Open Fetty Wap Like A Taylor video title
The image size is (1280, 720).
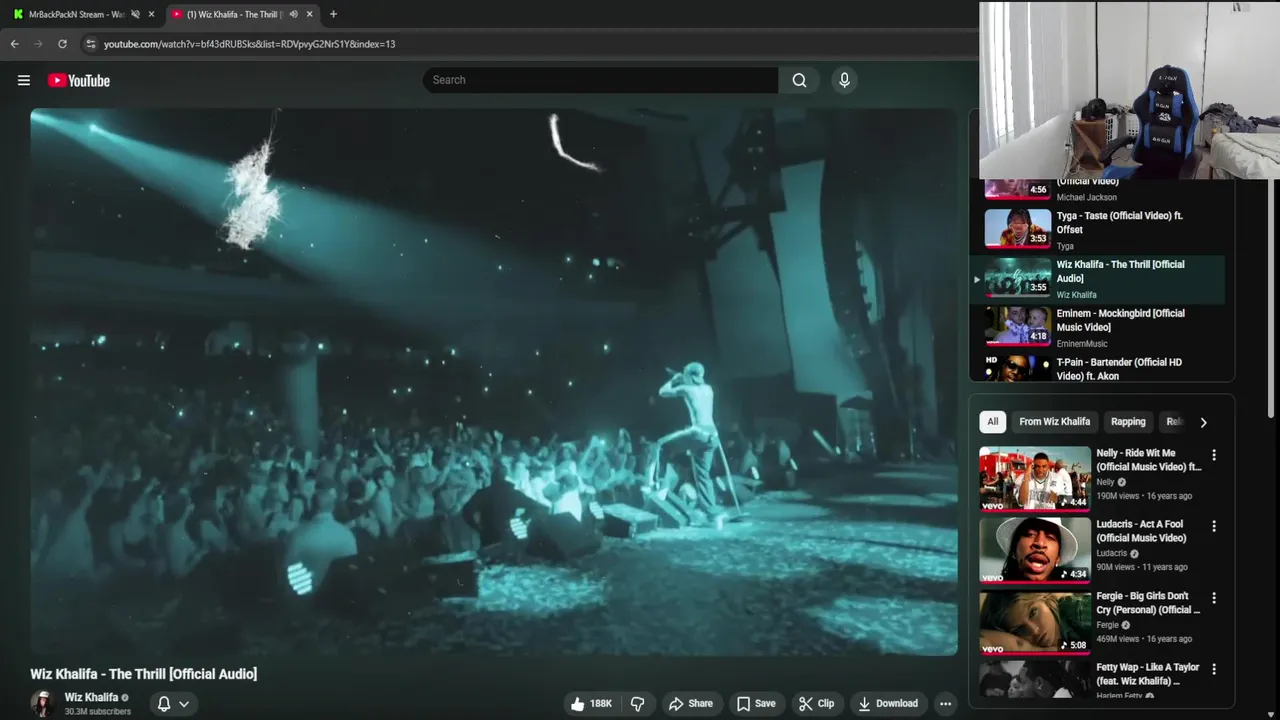click(x=1147, y=674)
